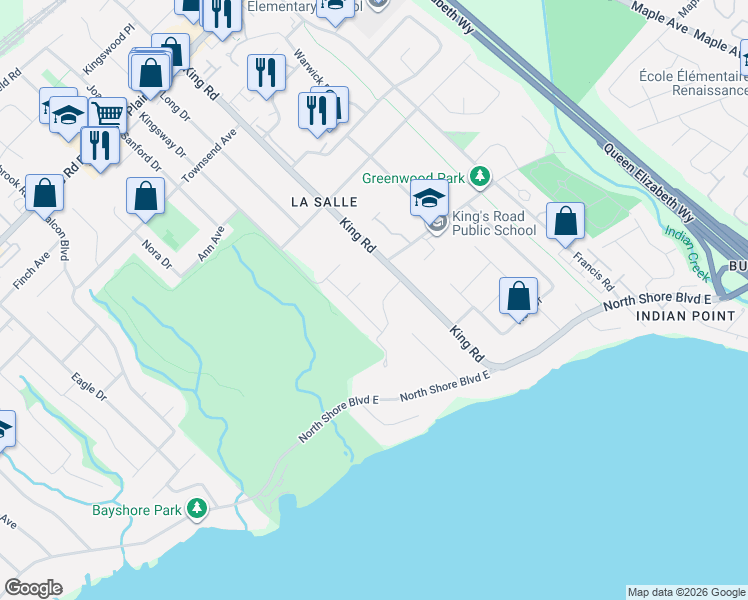Click the Indian Creek label
The image size is (748, 600).
[x=687, y=253]
